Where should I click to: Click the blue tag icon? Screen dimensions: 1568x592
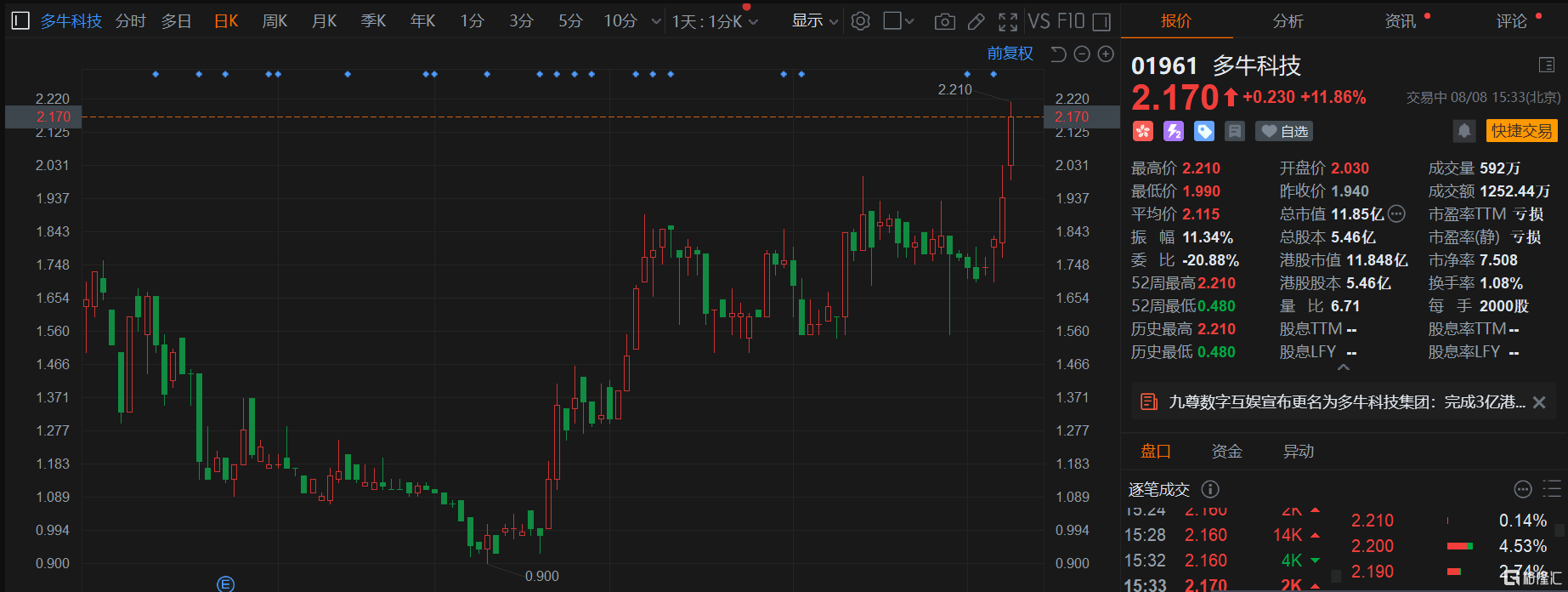tap(1204, 131)
